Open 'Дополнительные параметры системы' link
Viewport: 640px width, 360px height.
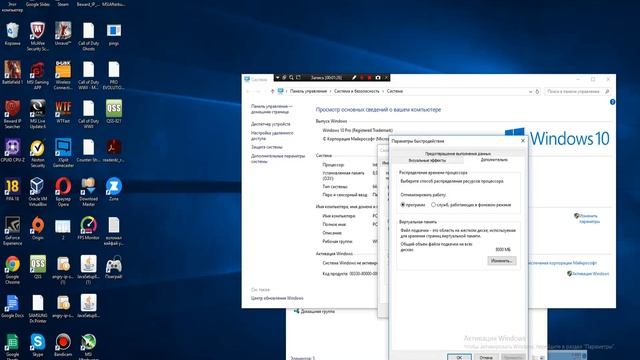click(278, 158)
